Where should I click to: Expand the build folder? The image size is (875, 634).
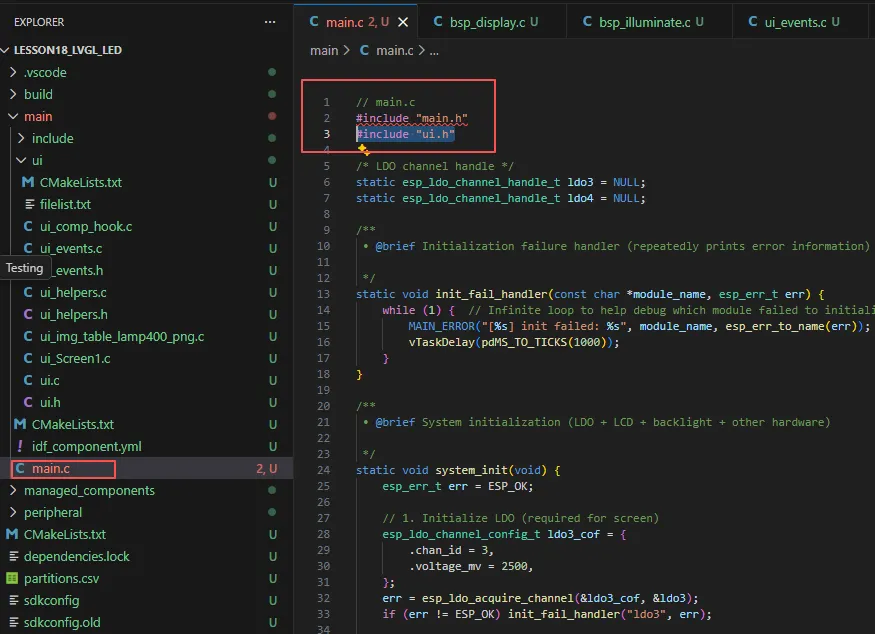(38, 94)
